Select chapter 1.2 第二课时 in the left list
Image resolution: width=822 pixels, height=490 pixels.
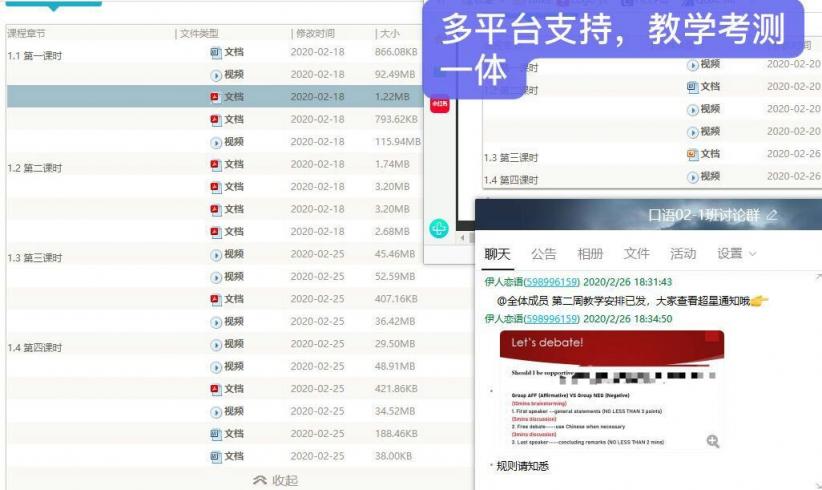[x=35, y=168]
